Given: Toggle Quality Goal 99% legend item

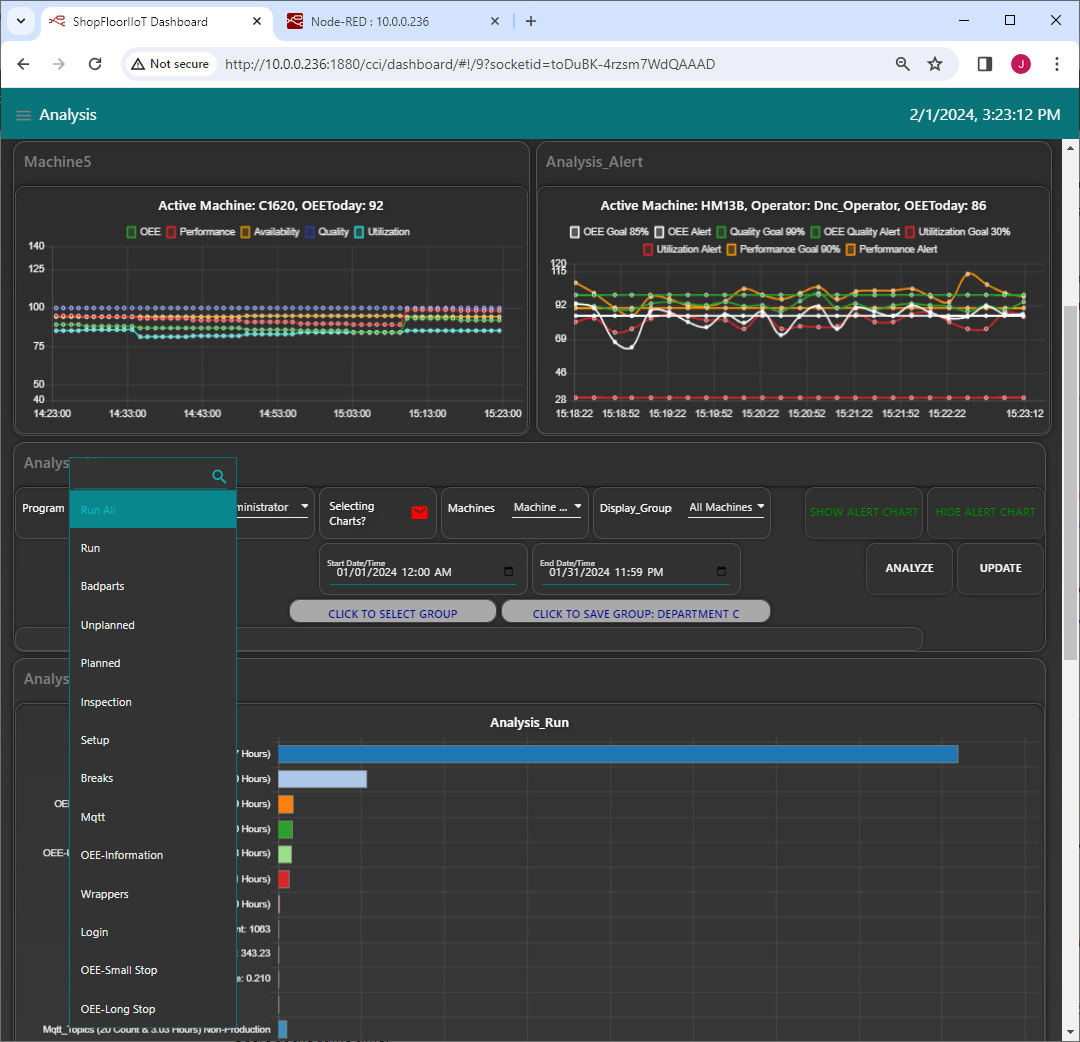Looking at the screenshot, I should tap(760, 232).
